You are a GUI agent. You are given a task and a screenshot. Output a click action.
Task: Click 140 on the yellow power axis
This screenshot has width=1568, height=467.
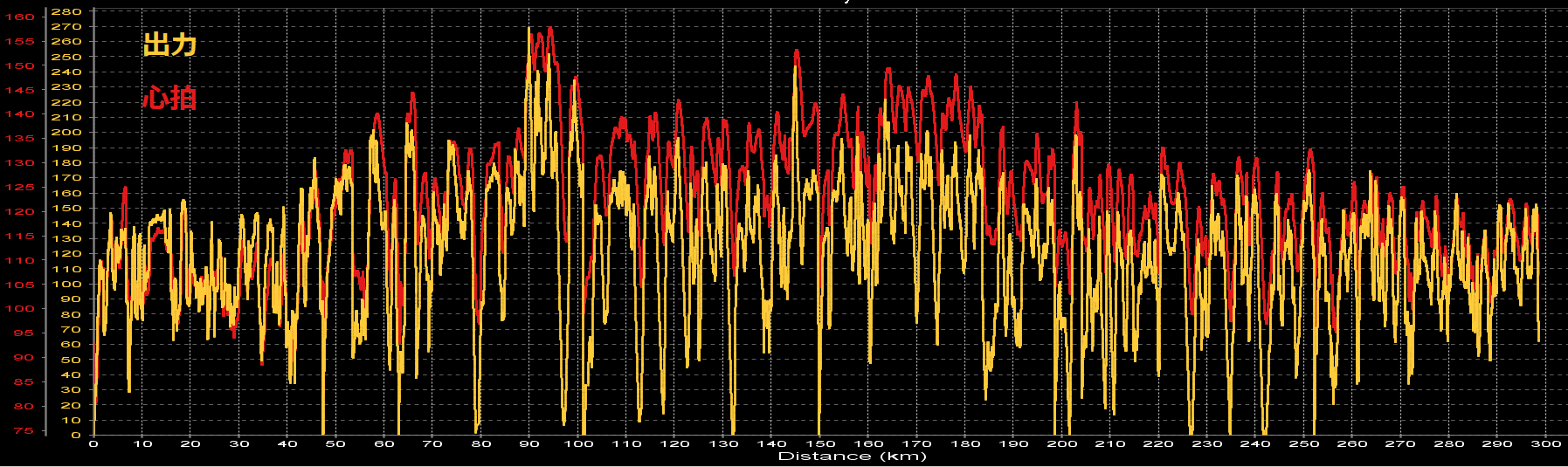tap(66, 223)
